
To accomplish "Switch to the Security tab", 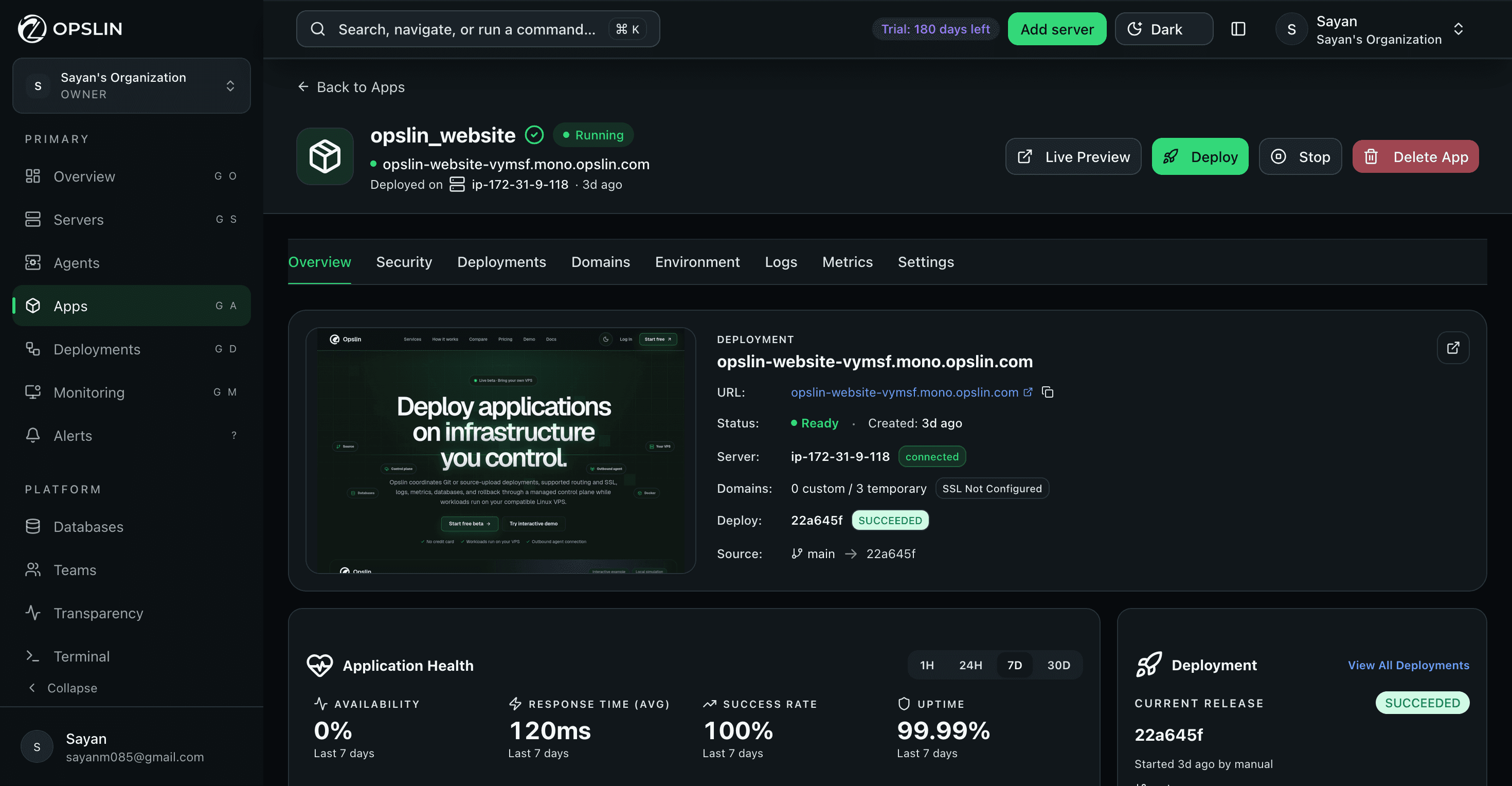I will [404, 262].
